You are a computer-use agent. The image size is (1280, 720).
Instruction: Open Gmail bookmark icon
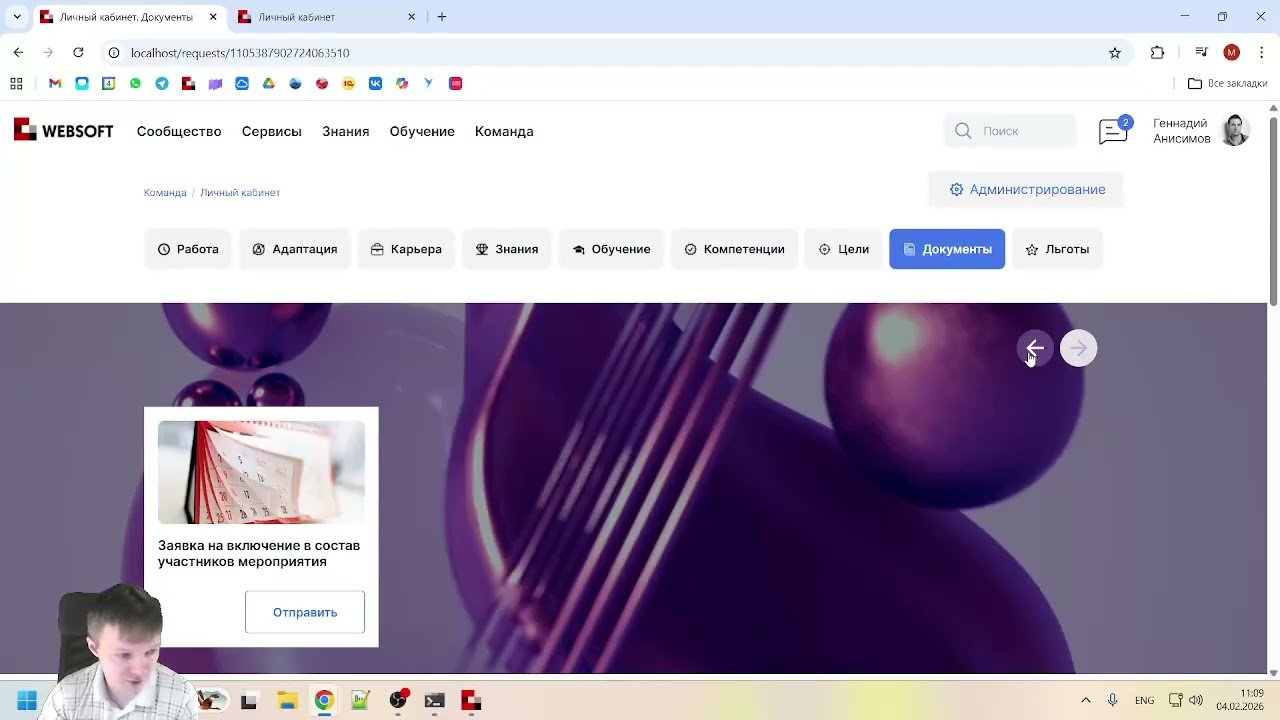55,83
